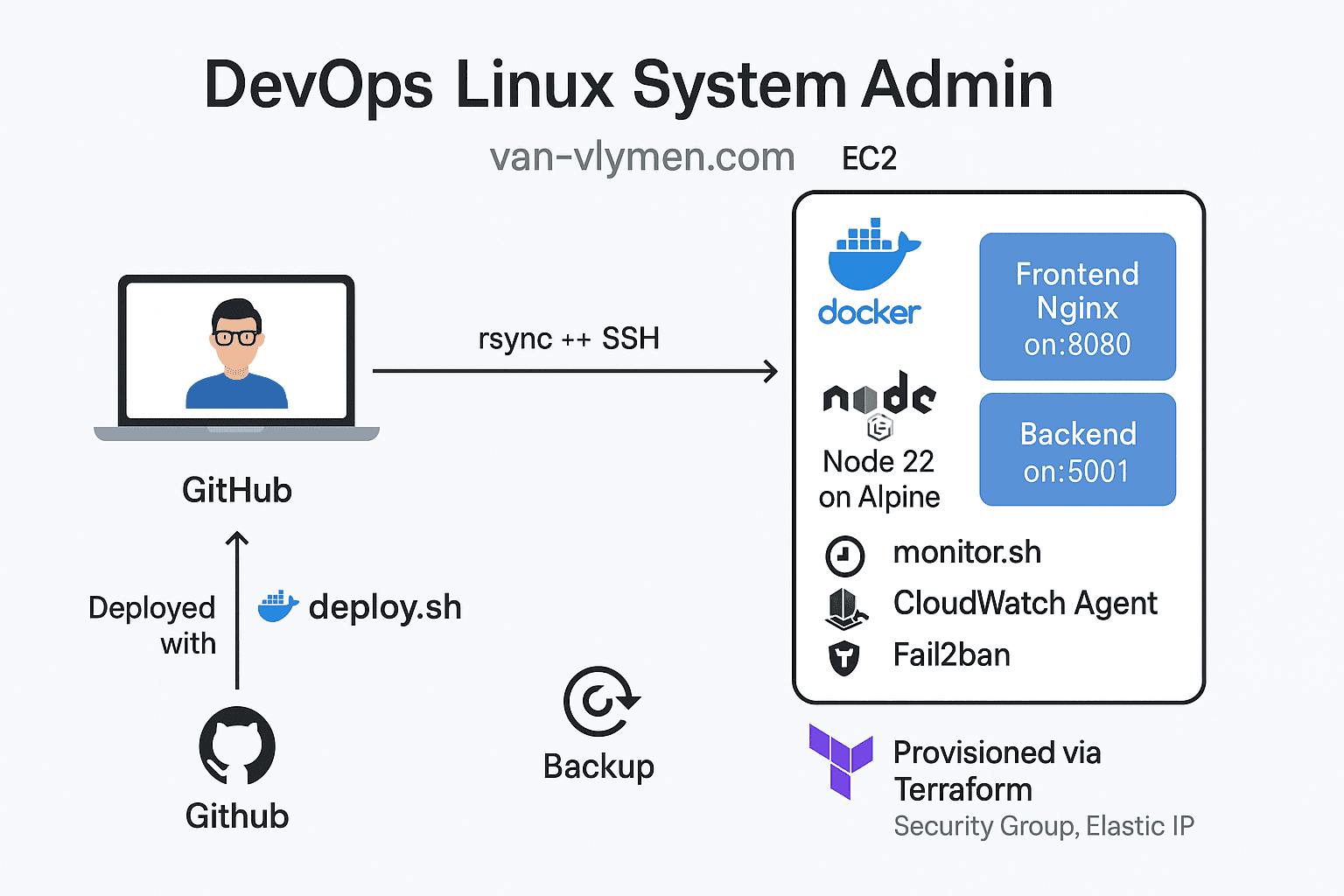Screen dimensions: 1344x896
Task: Click the Provisioned via Terraform text
Action: click(x=997, y=771)
